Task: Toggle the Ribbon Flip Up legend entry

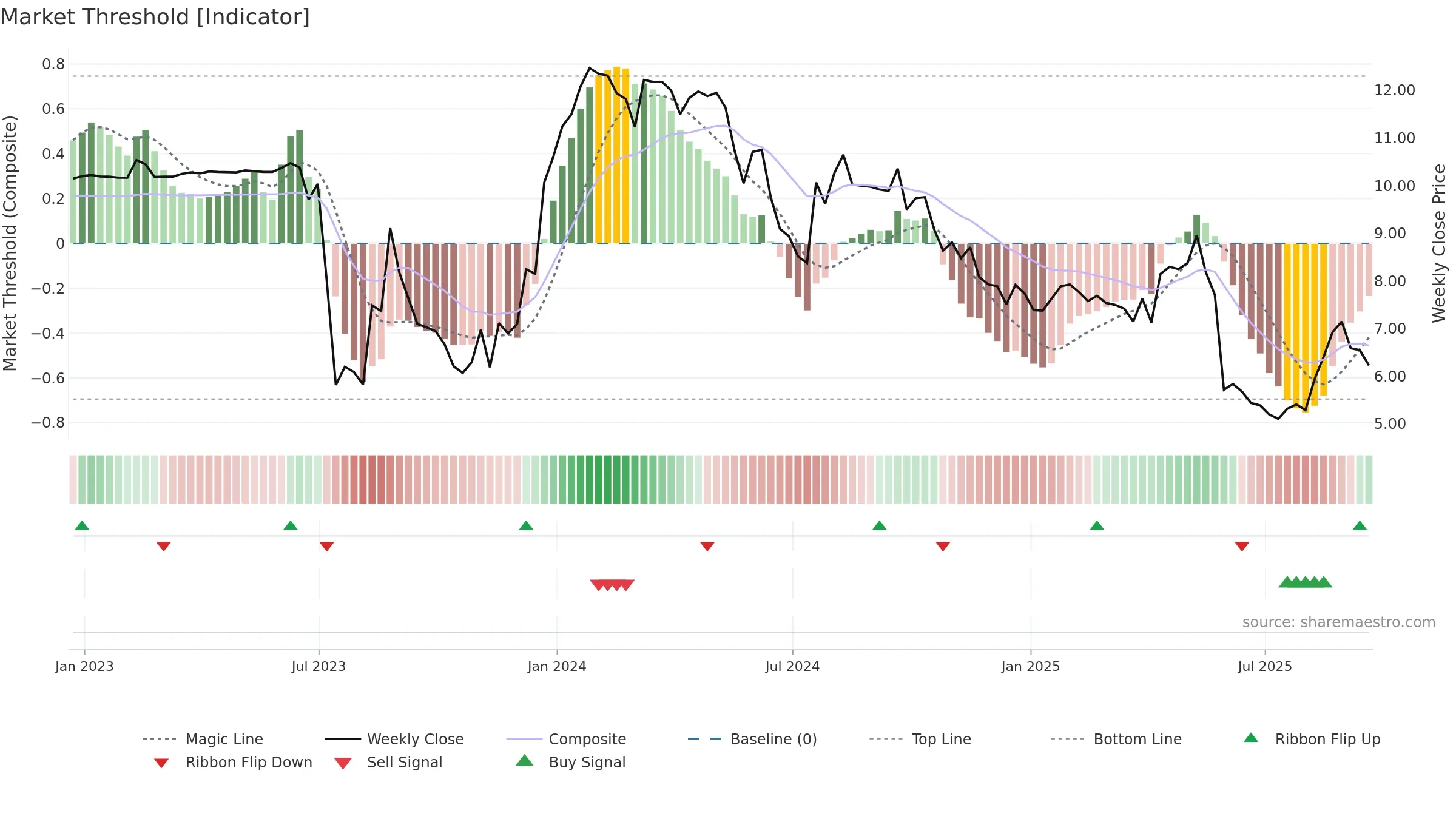Action: 1312,739
